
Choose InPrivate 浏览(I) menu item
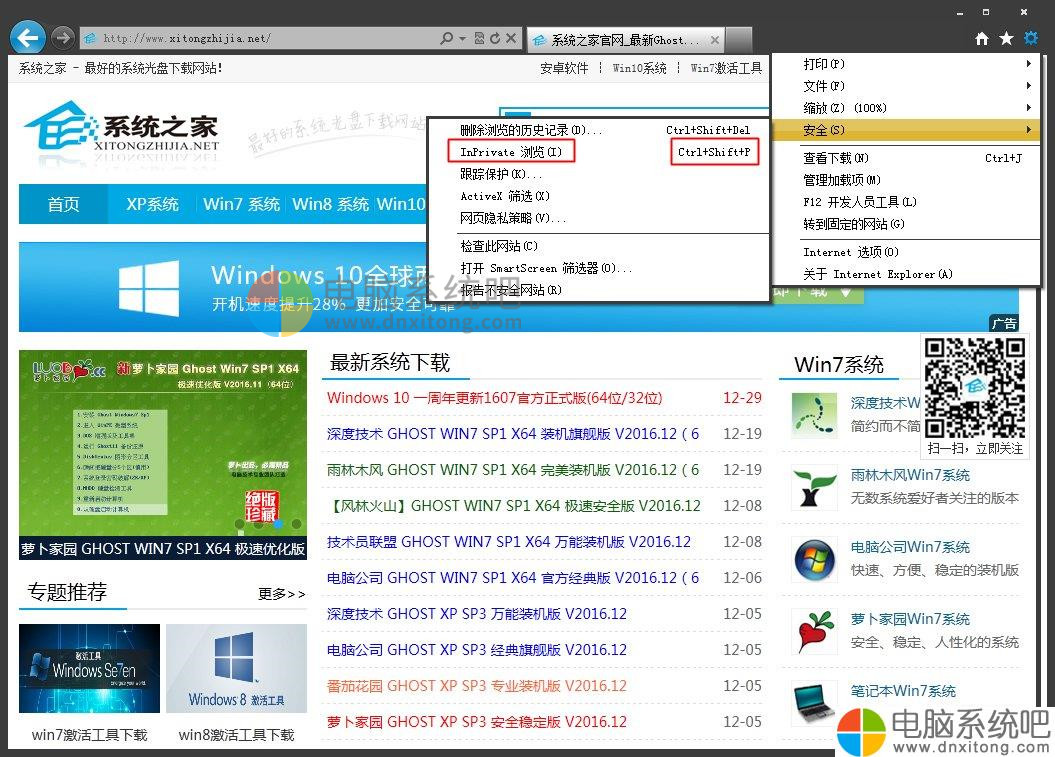598,152
